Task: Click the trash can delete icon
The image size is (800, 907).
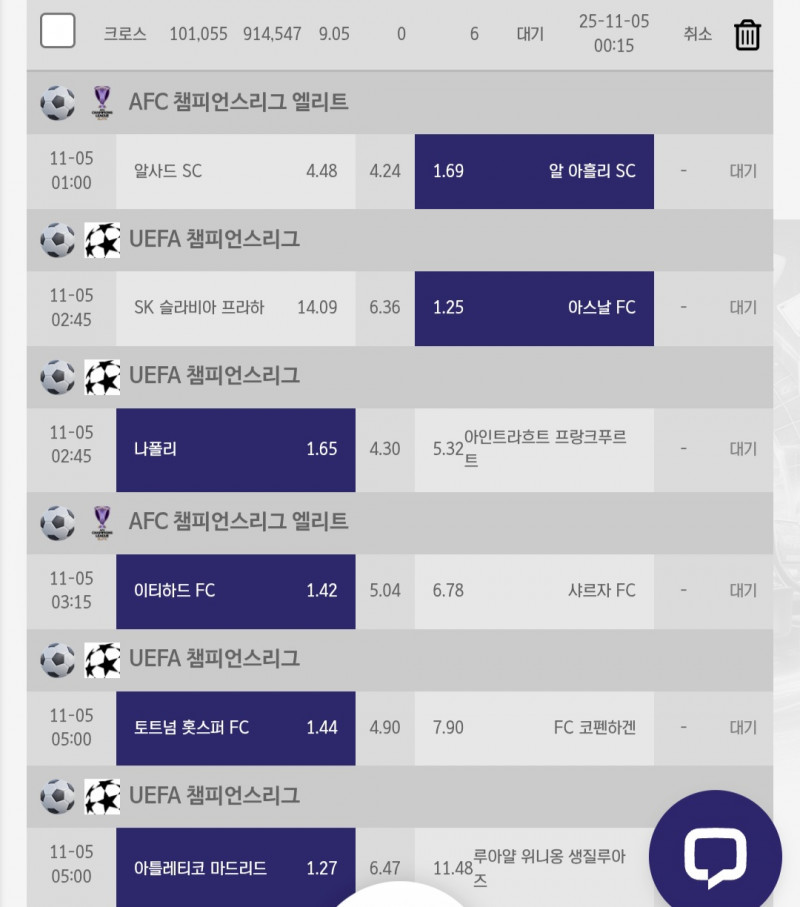Action: (x=747, y=35)
